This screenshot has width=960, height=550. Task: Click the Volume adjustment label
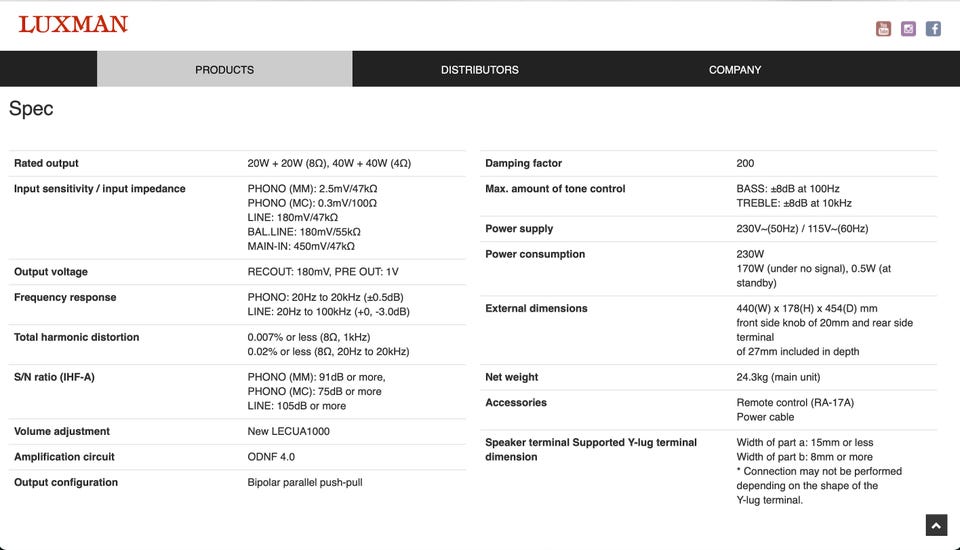[62, 431]
